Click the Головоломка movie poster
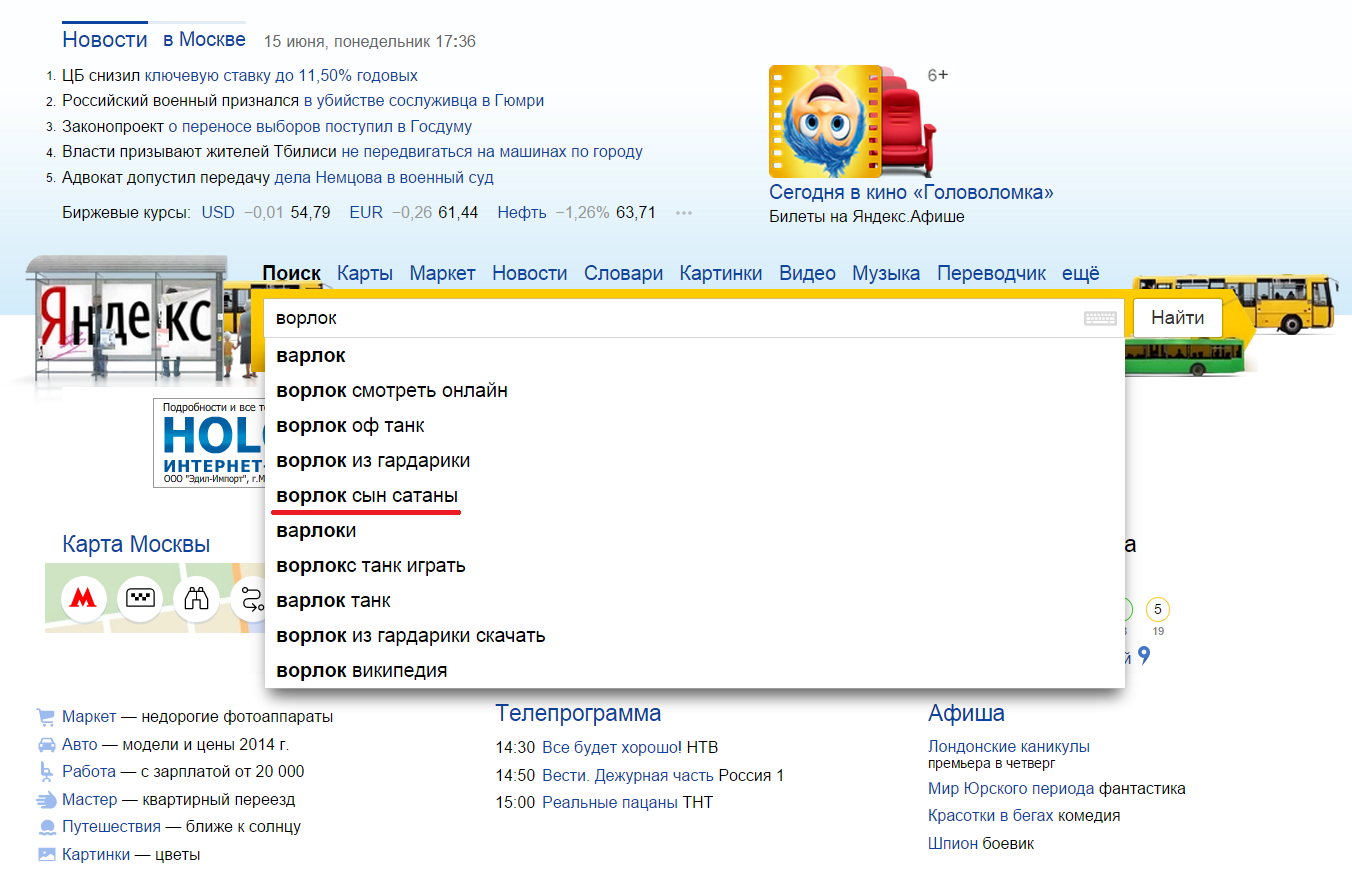1352x888 pixels. (825, 121)
